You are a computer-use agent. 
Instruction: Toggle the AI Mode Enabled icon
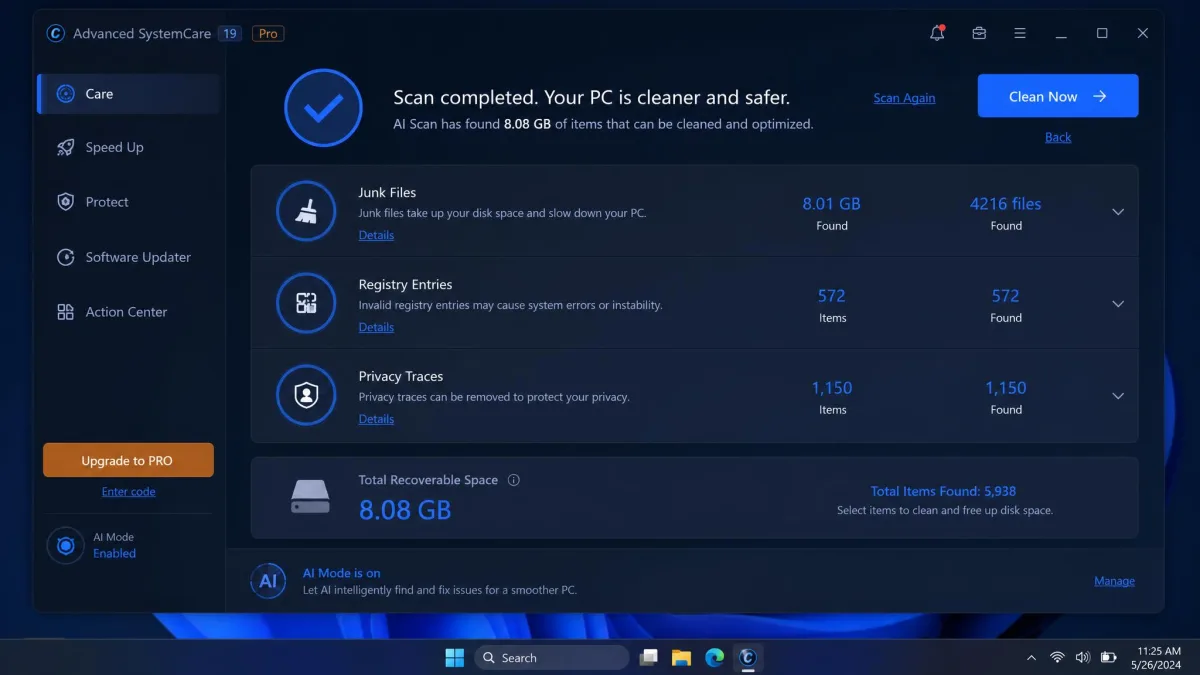65,545
